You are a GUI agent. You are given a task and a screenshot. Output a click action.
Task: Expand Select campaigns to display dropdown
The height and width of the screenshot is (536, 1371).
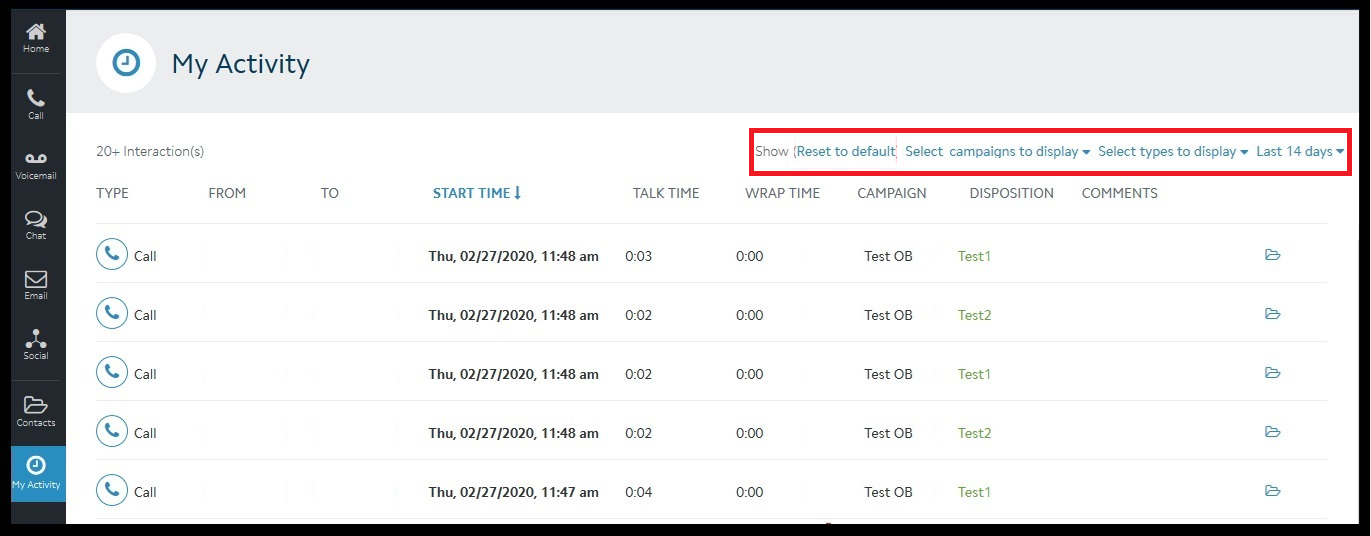pos(997,152)
